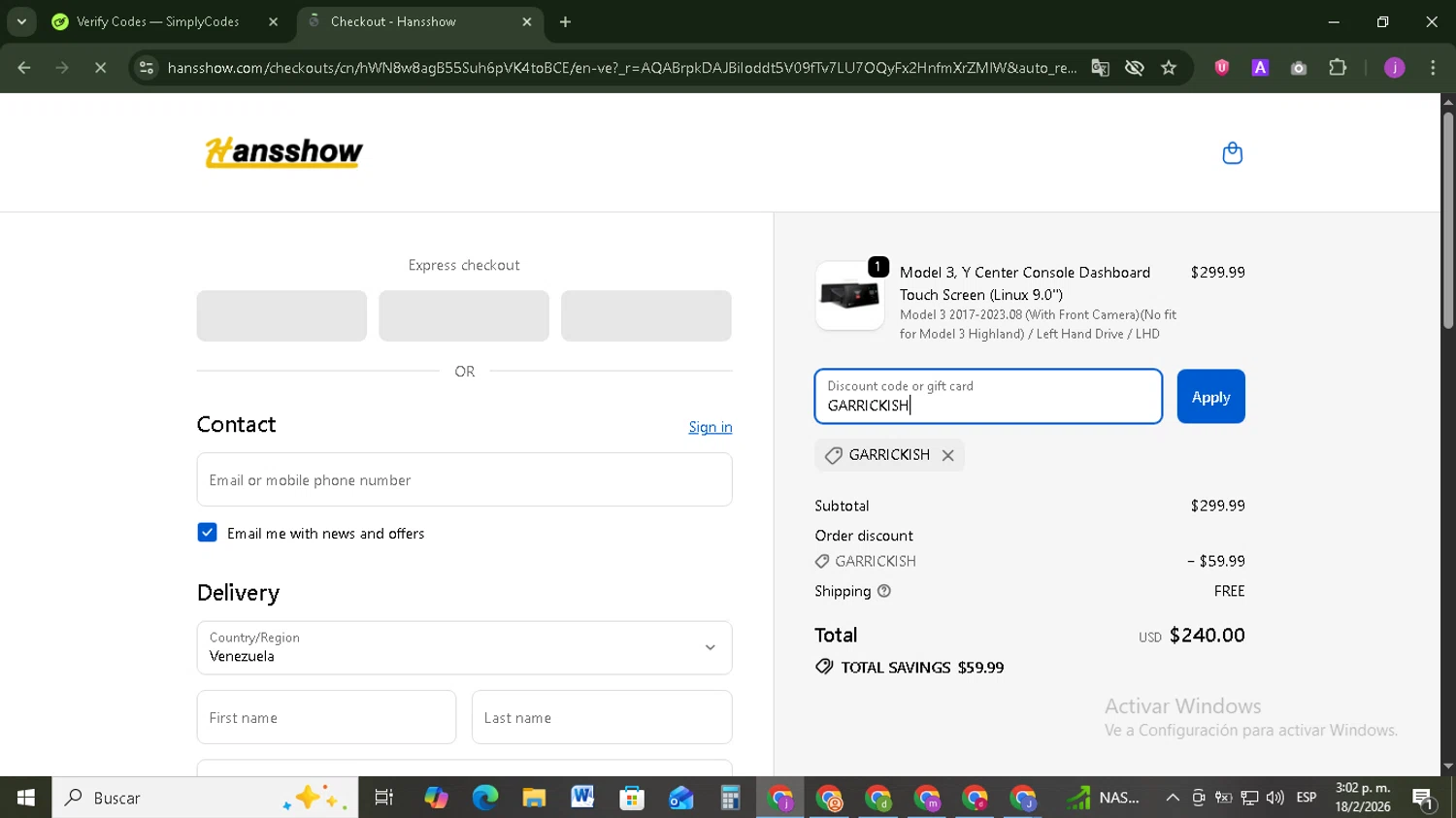This screenshot has width=1456, height=818.
Task: Open the shopping bag cart icon
Action: point(1232,153)
